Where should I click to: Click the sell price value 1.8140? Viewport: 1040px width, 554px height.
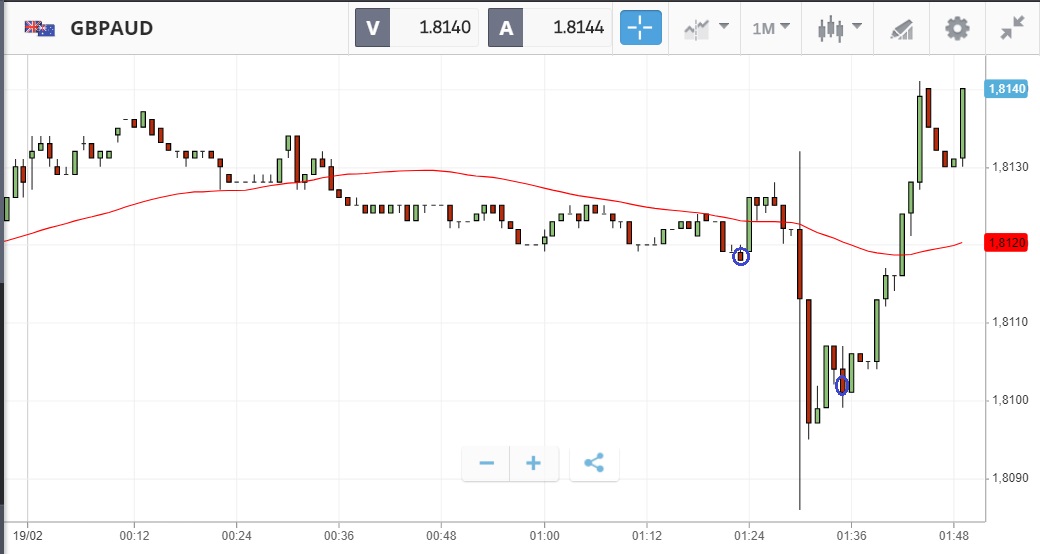[x=445, y=28]
